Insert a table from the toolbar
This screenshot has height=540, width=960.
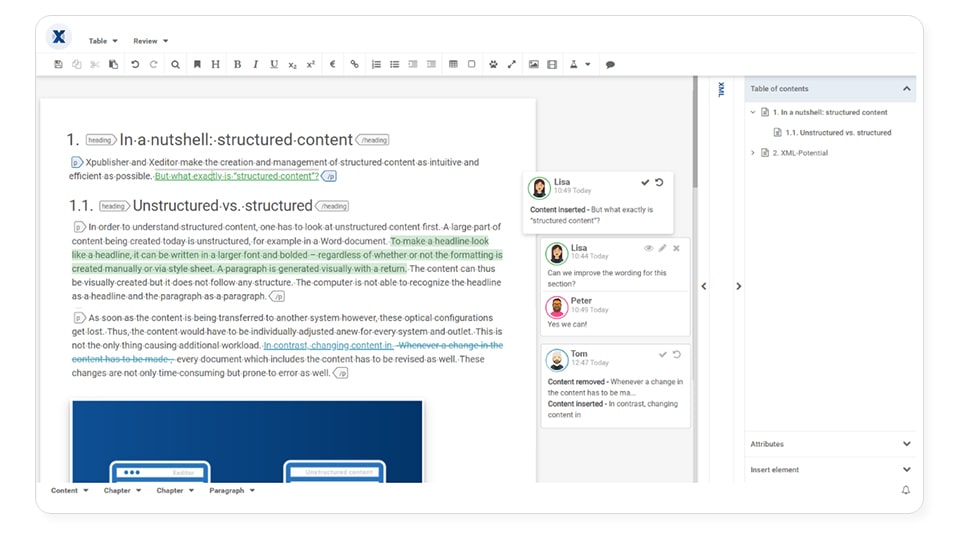tap(453, 65)
